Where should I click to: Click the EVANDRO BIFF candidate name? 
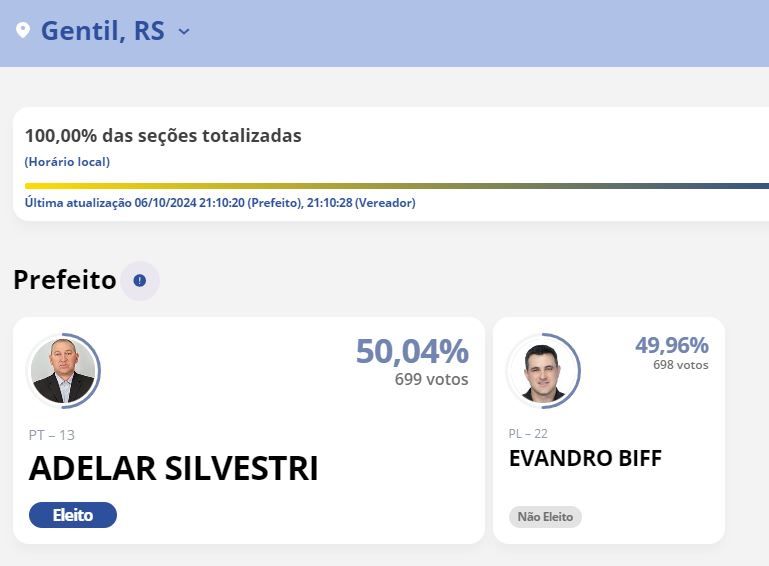[x=585, y=459]
